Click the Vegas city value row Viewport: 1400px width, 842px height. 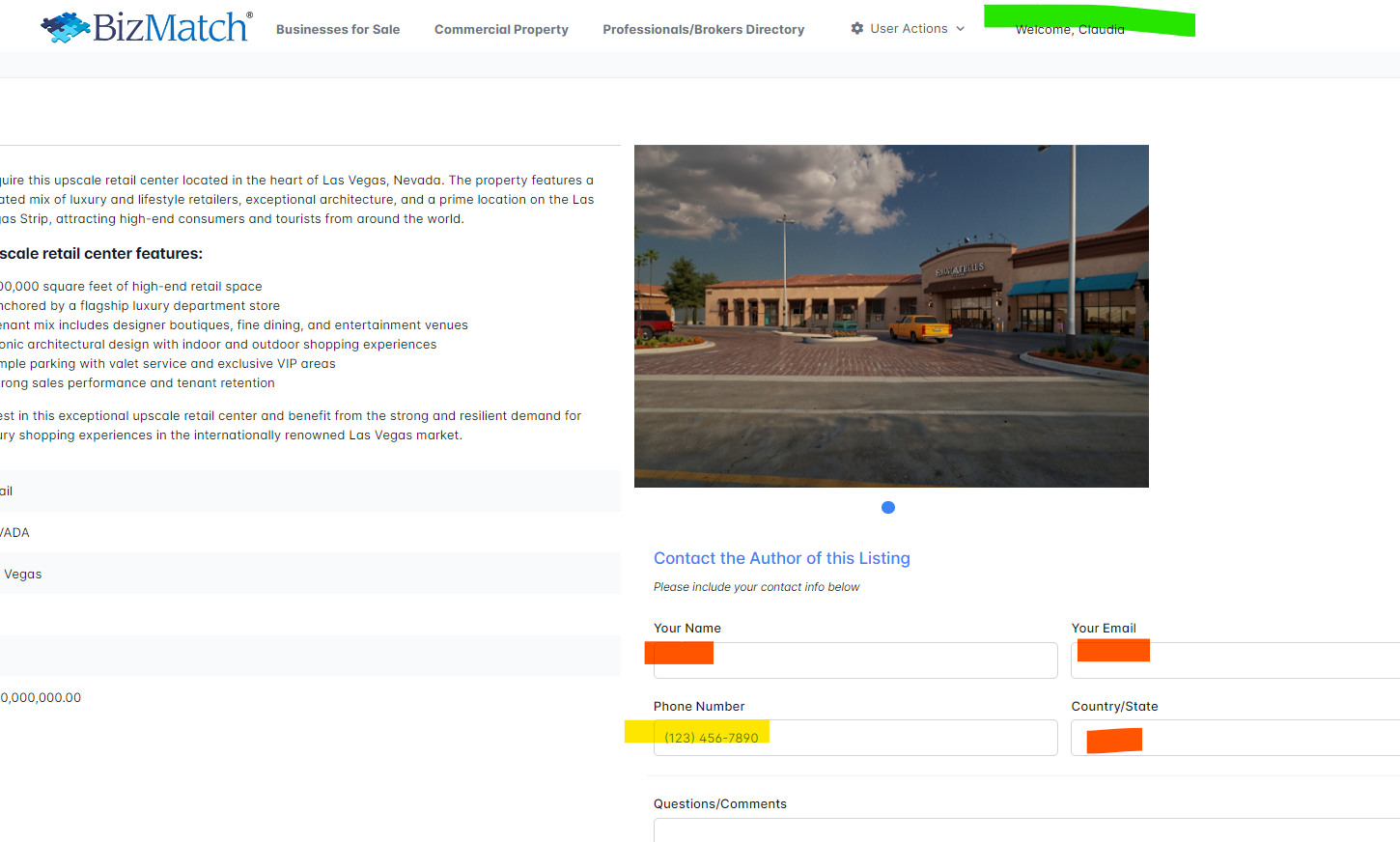point(310,574)
